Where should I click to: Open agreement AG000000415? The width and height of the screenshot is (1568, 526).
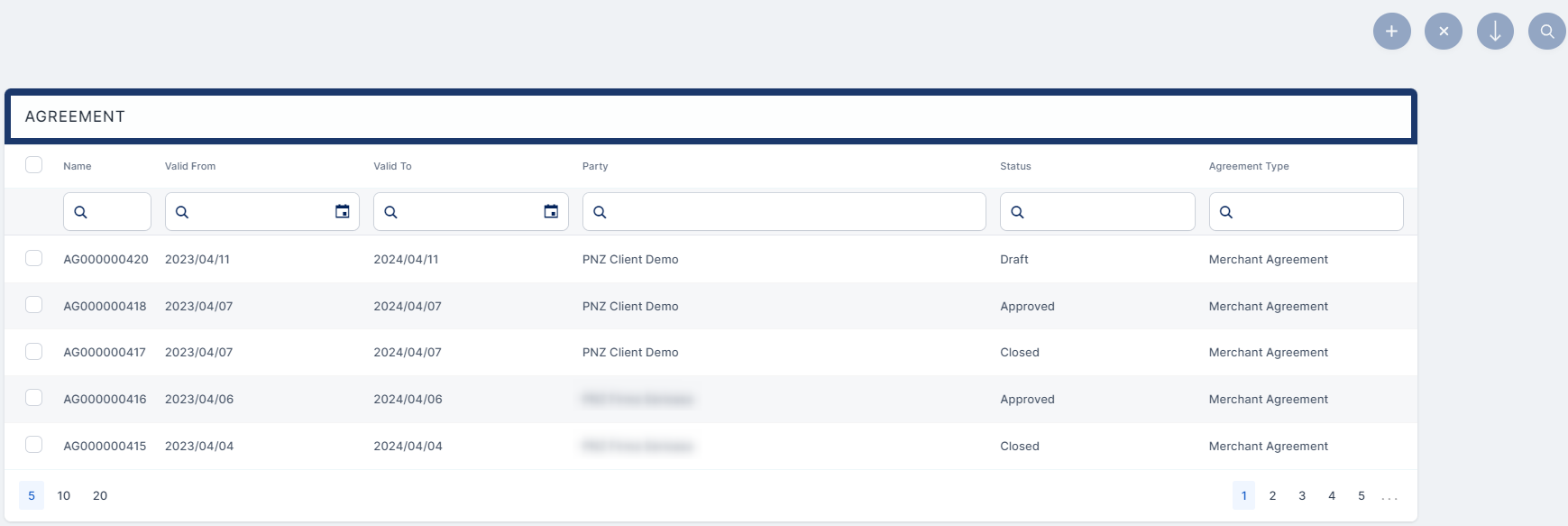tap(105, 446)
